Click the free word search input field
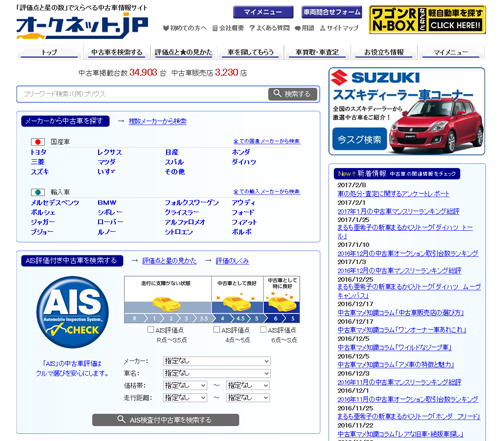The height and width of the screenshot is (441, 500). tap(143, 94)
